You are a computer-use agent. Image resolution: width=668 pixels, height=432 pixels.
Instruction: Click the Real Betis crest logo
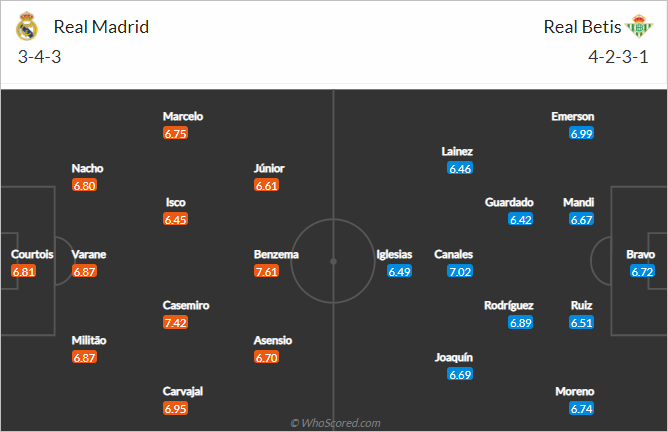click(639, 26)
